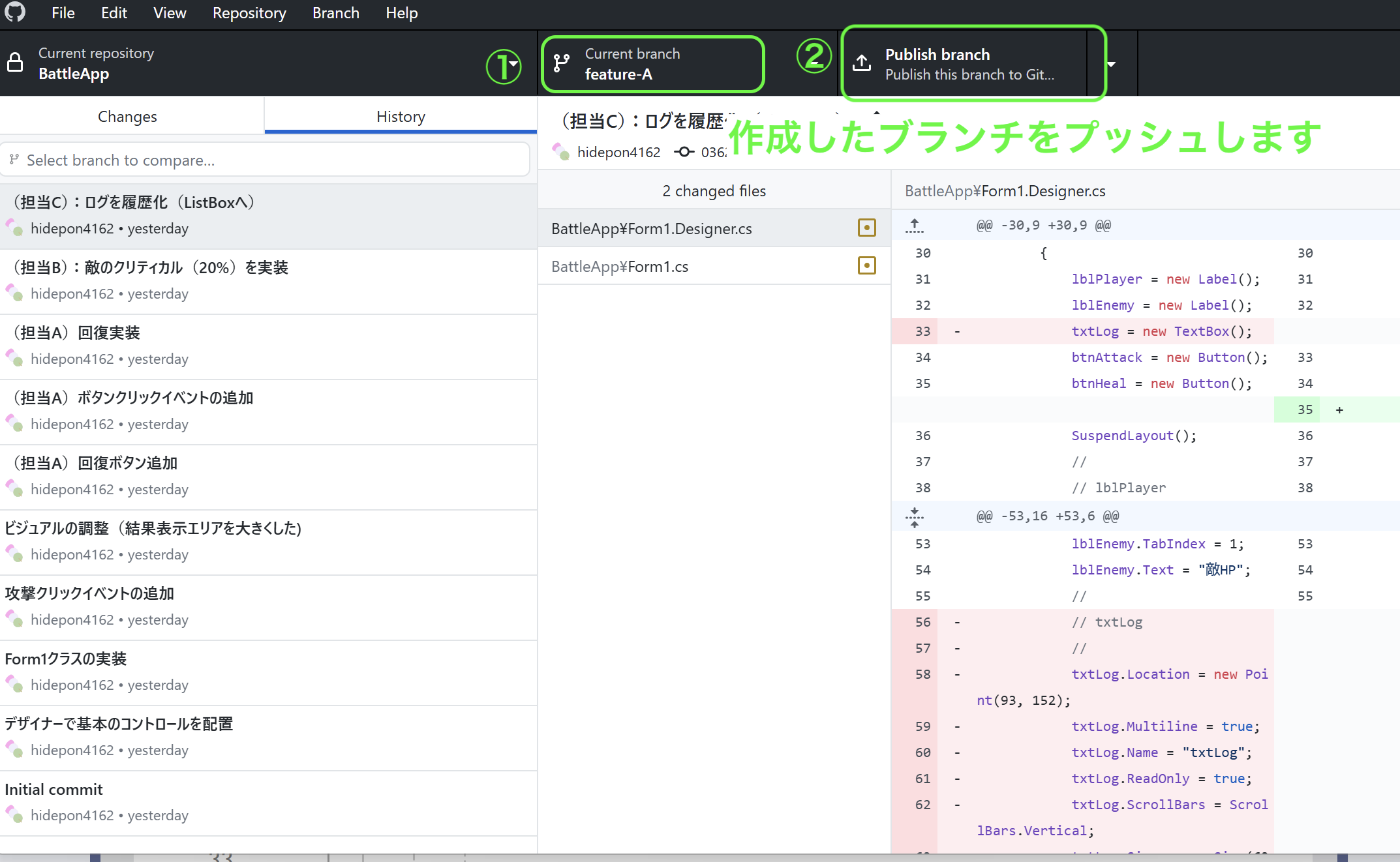Click author name hidepon4162 in commit header
Screen dimensions: 1400x862
[x=618, y=152]
